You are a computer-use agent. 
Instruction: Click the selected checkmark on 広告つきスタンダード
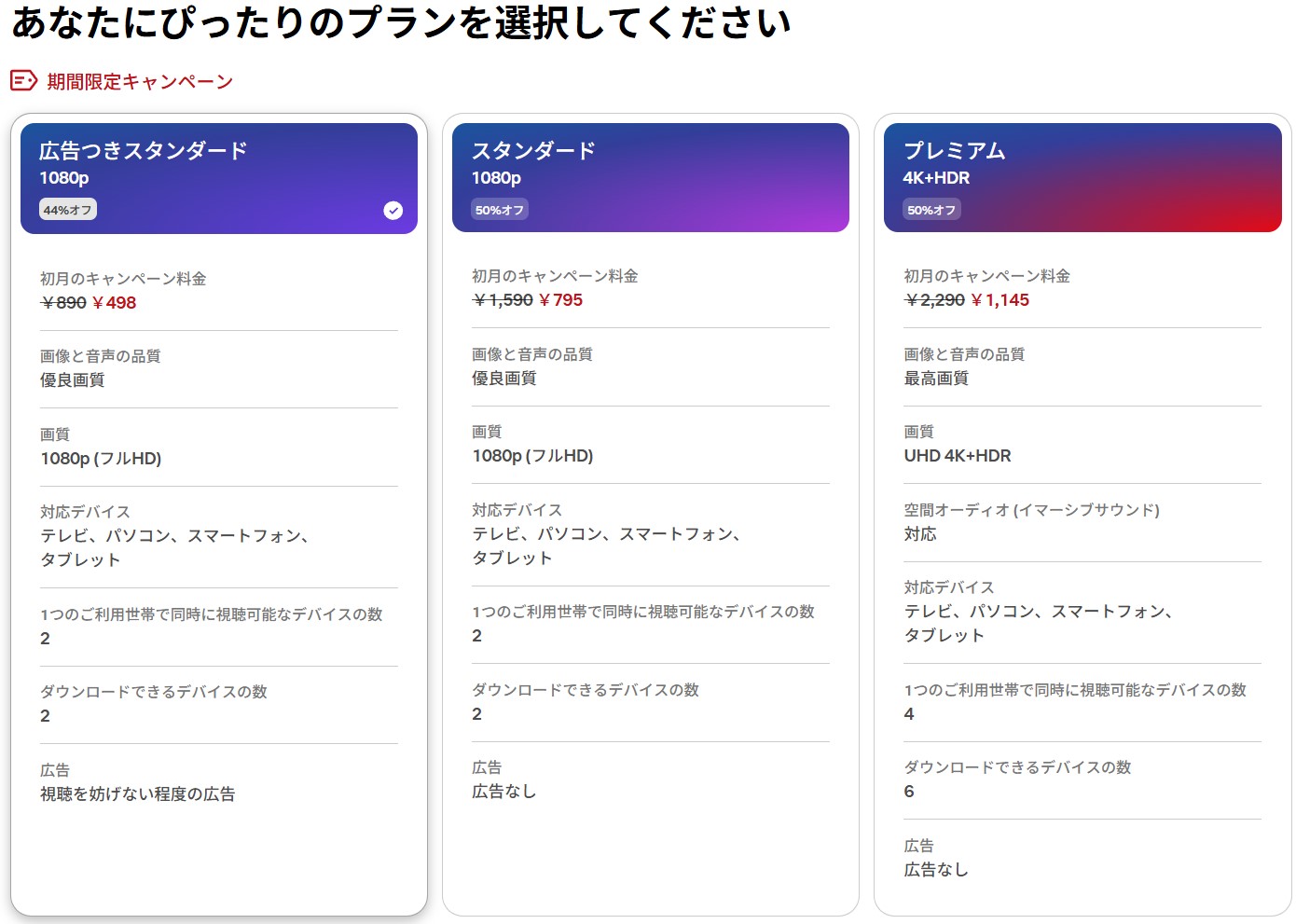[393, 211]
